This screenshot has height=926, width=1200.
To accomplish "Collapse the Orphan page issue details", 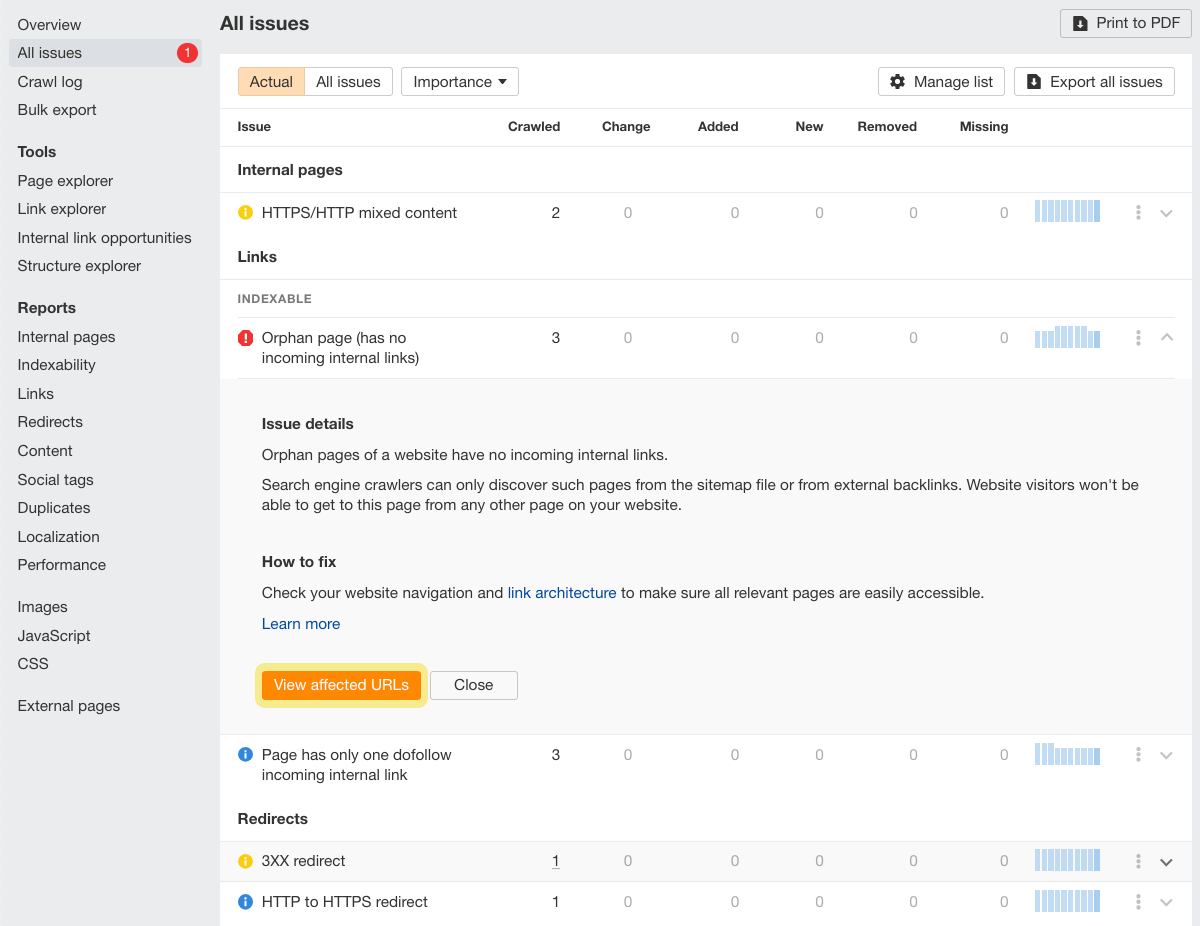I will [x=1167, y=337].
